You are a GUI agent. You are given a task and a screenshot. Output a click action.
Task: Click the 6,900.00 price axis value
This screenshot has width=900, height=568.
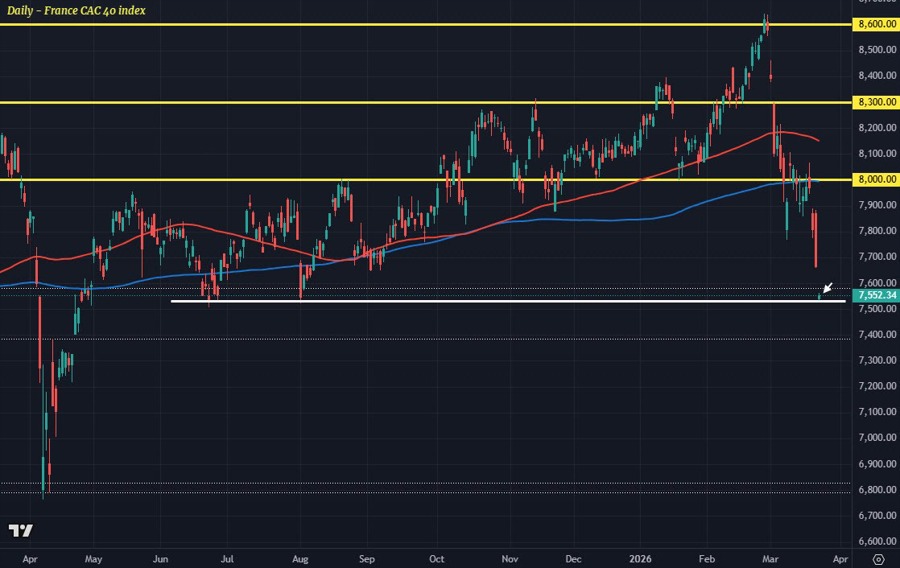[x=877, y=464]
